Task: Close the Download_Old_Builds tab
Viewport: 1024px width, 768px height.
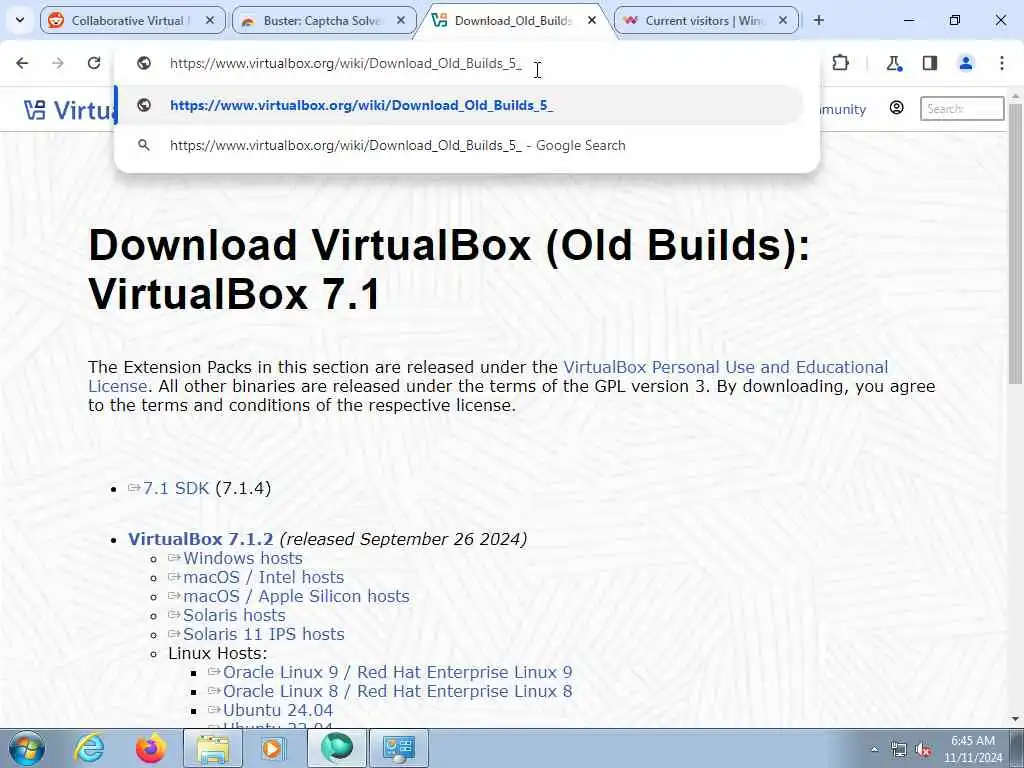Action: (x=592, y=20)
